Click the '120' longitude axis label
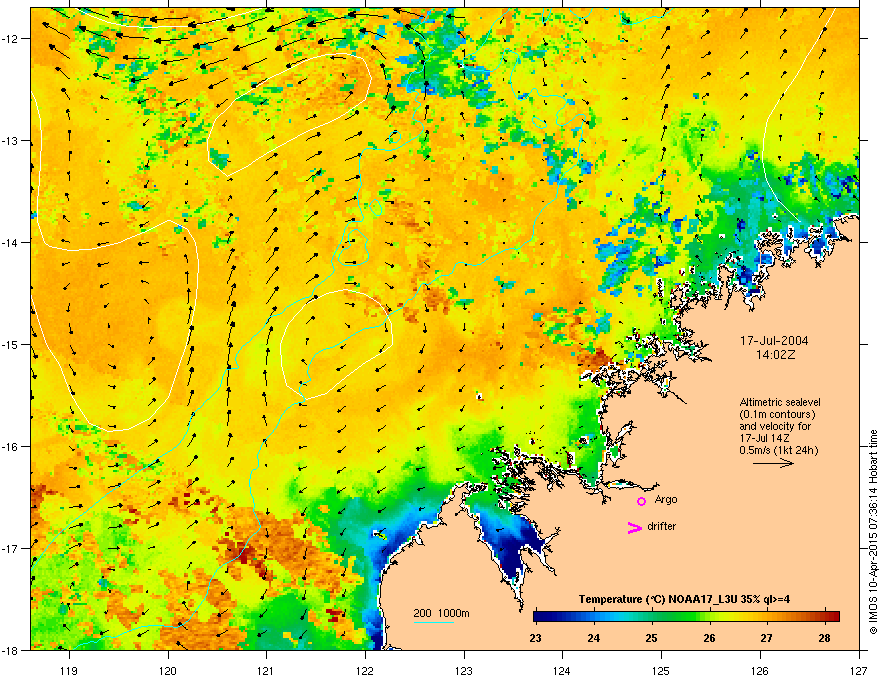Image resolution: width=880 pixels, height=680 pixels. 168,670
